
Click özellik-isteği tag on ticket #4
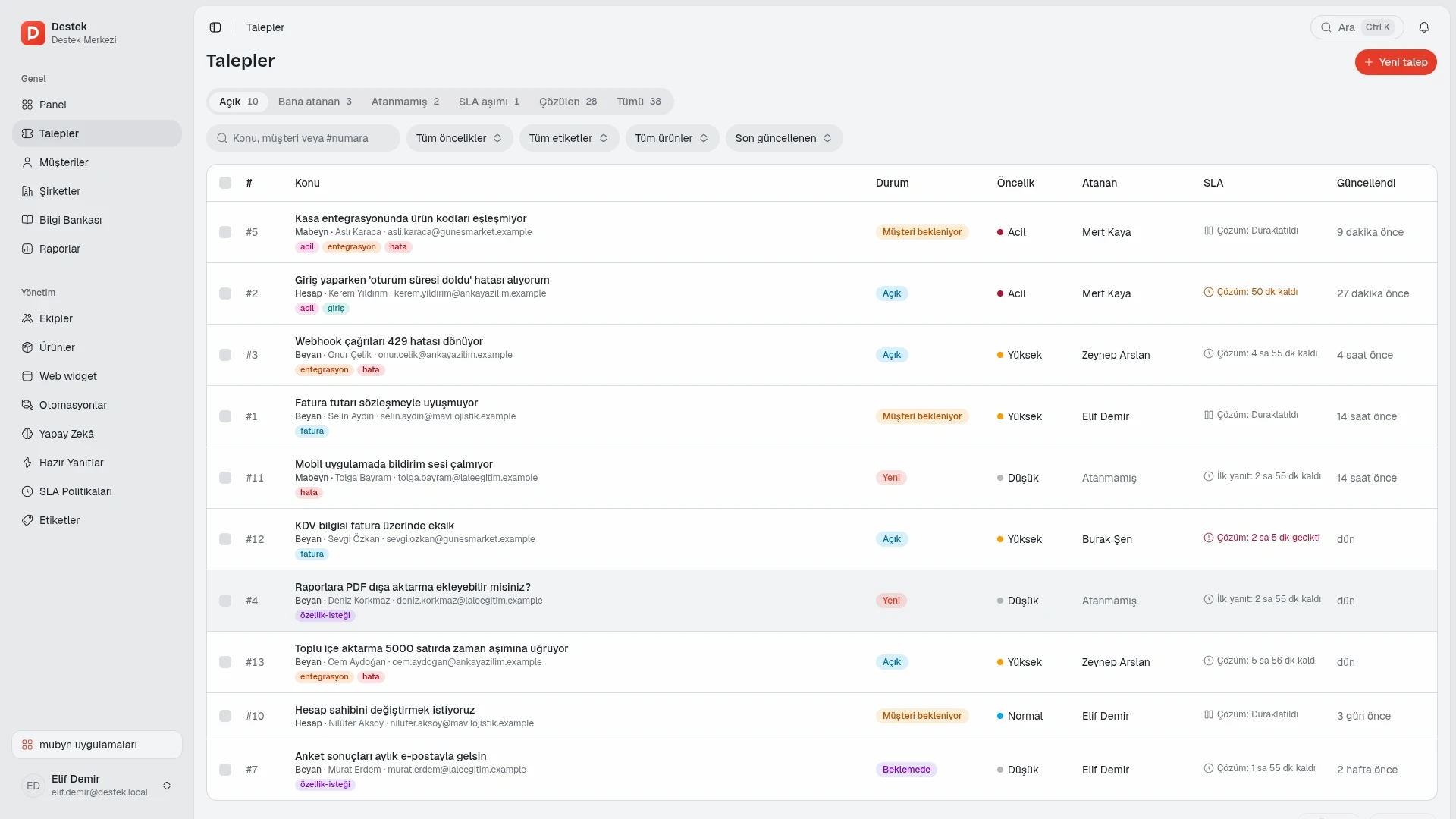click(325, 616)
